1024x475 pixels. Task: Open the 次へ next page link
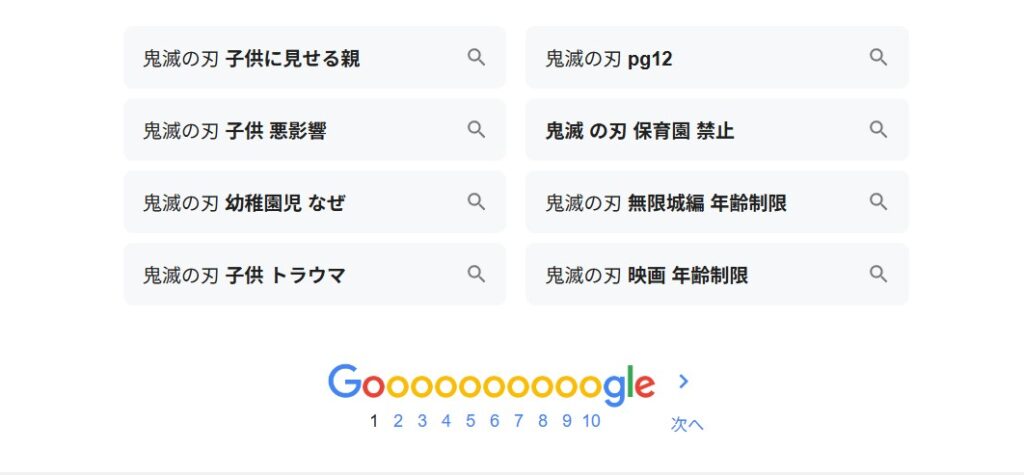click(687, 423)
